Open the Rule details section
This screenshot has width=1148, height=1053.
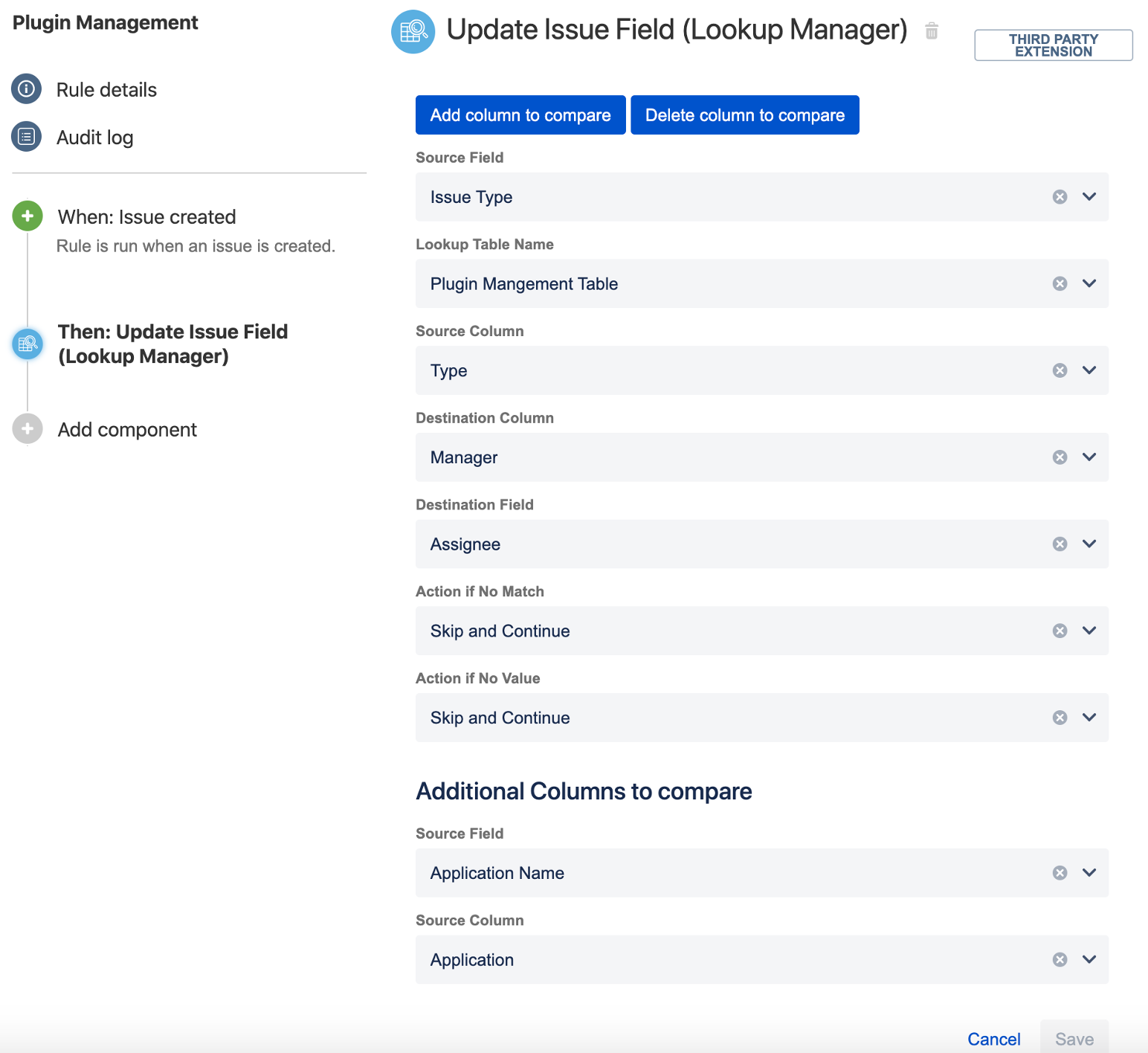(x=106, y=90)
